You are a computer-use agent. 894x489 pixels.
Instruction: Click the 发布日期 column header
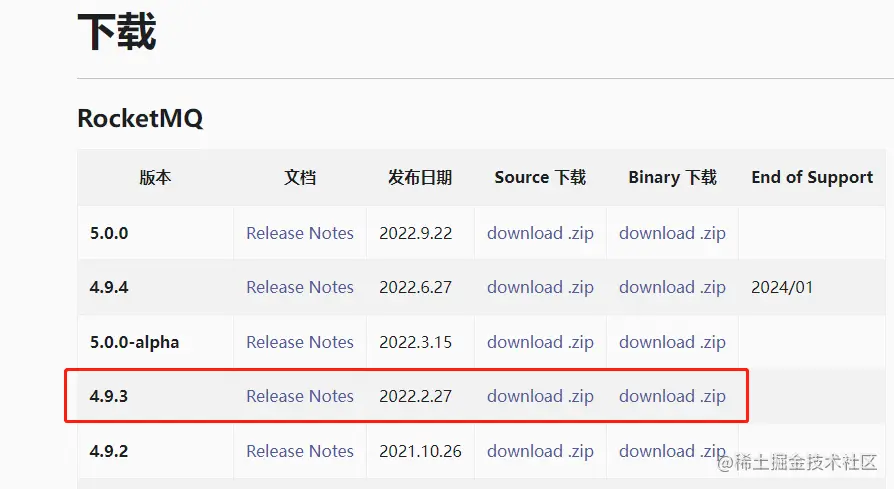point(420,177)
